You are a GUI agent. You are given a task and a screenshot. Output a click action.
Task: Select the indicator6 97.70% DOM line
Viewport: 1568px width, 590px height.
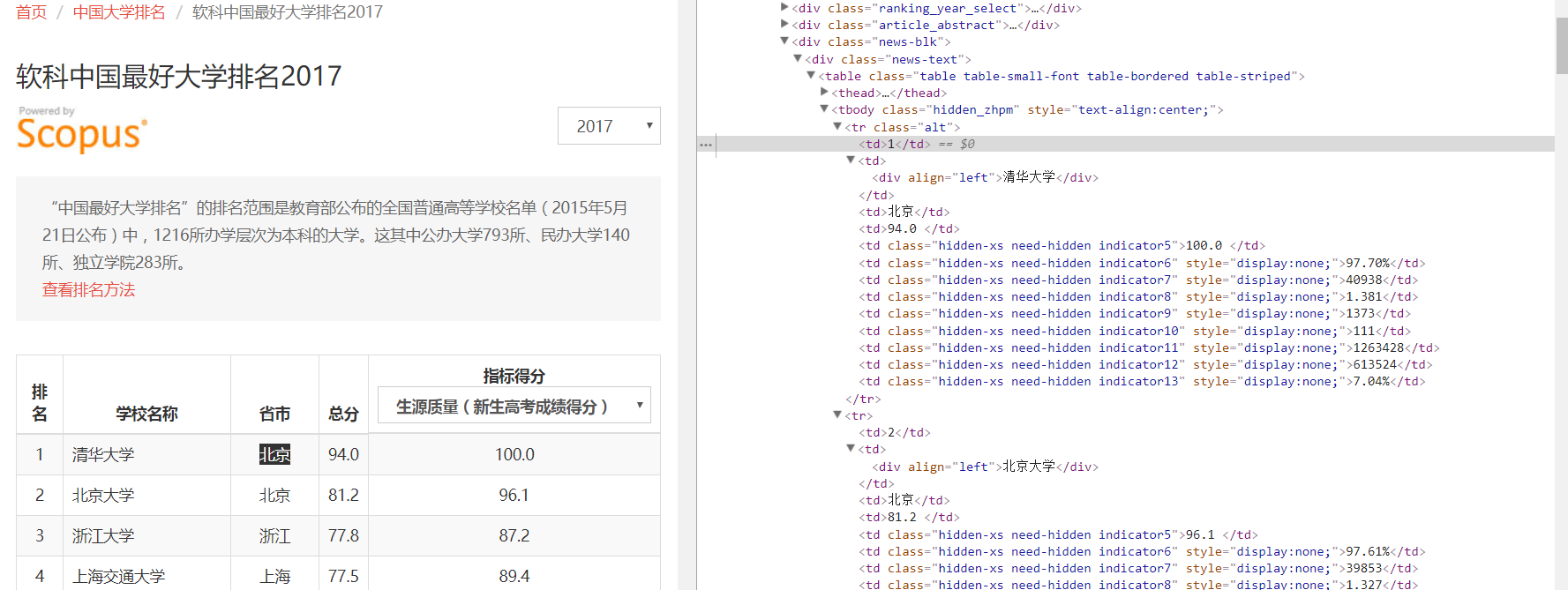point(1142,263)
